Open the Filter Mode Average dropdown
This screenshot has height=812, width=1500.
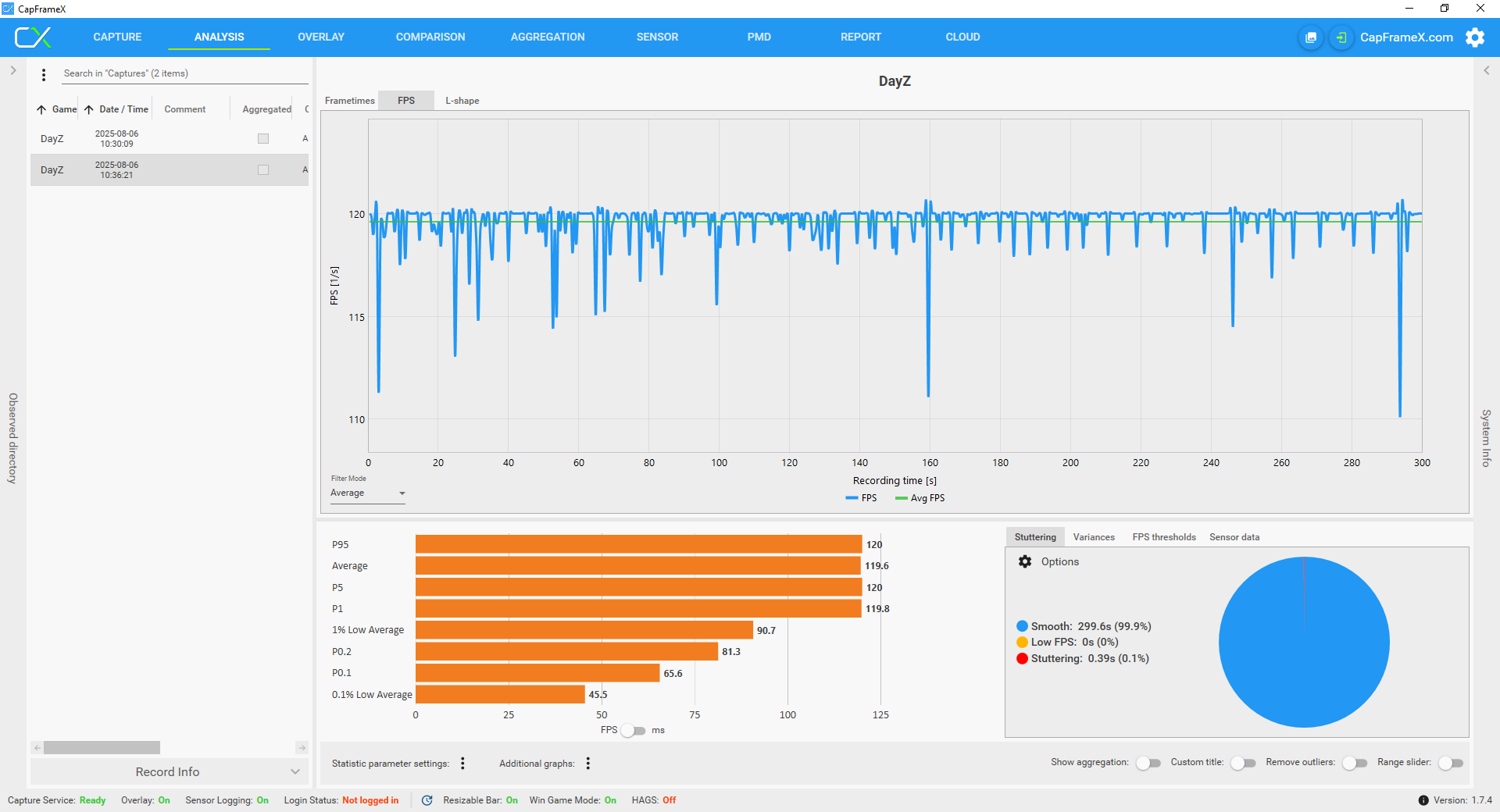[x=367, y=493]
